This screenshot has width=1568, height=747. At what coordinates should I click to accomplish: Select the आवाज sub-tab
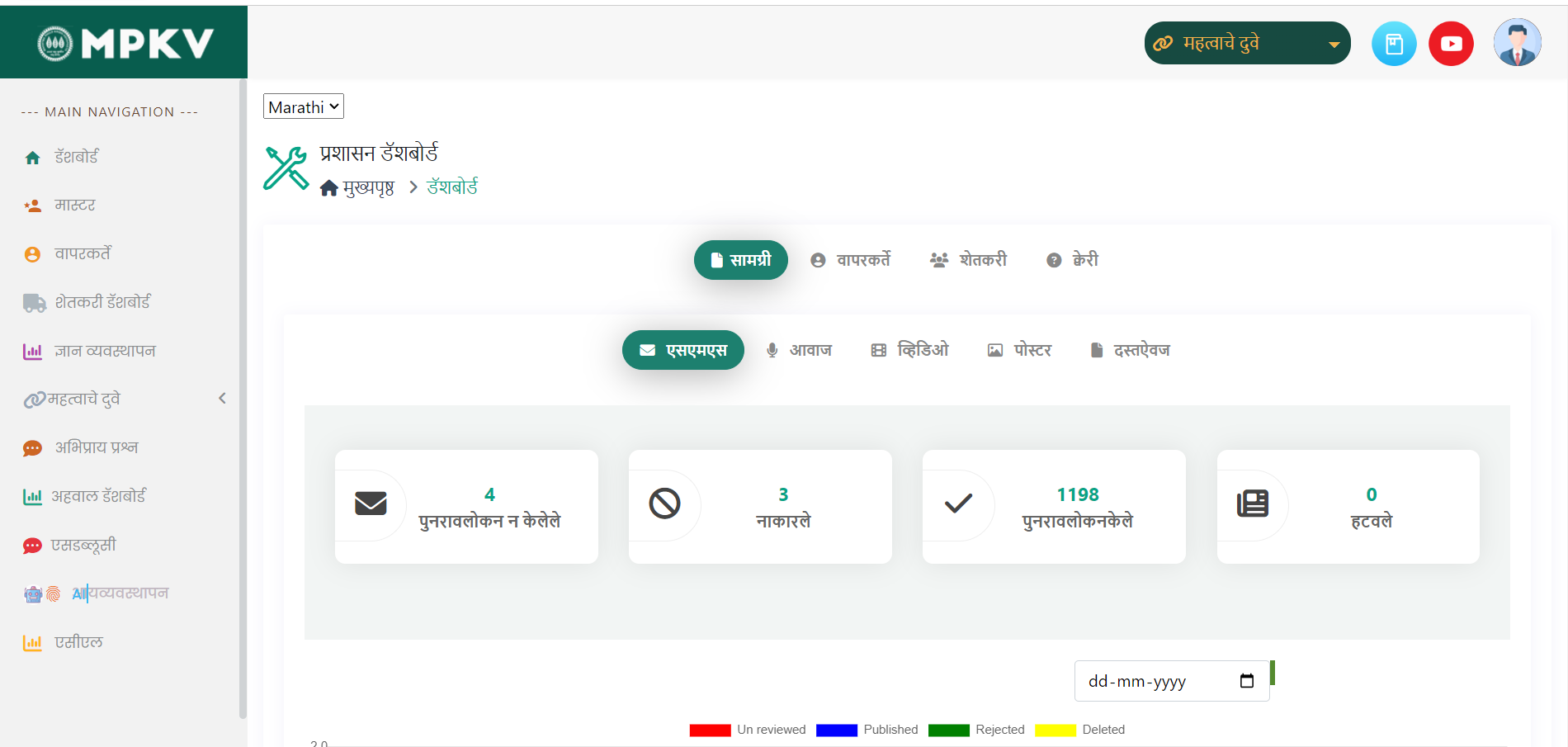click(799, 350)
